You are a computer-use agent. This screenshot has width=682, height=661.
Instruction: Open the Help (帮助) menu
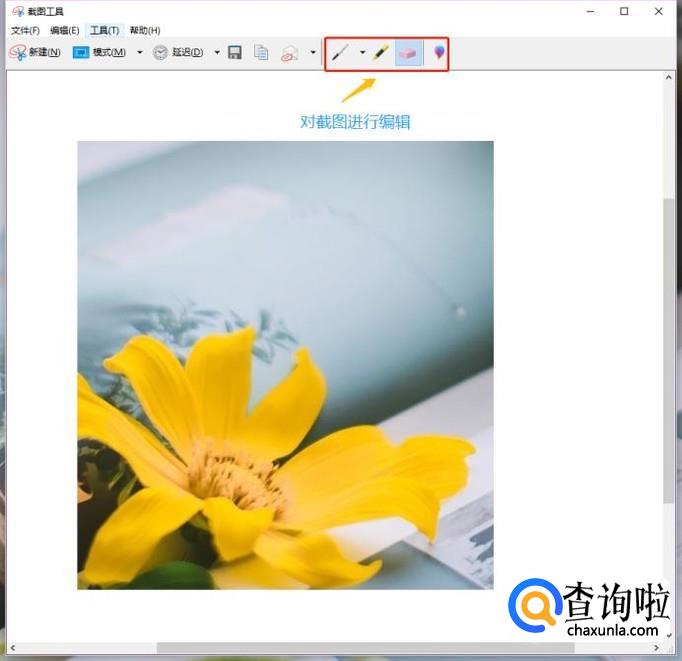click(145, 31)
